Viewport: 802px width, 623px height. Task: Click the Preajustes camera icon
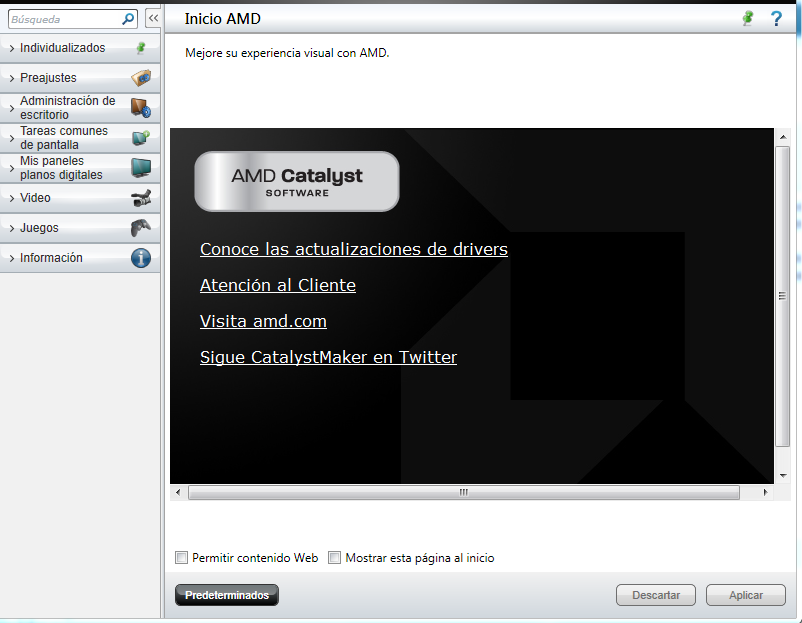(x=141, y=78)
